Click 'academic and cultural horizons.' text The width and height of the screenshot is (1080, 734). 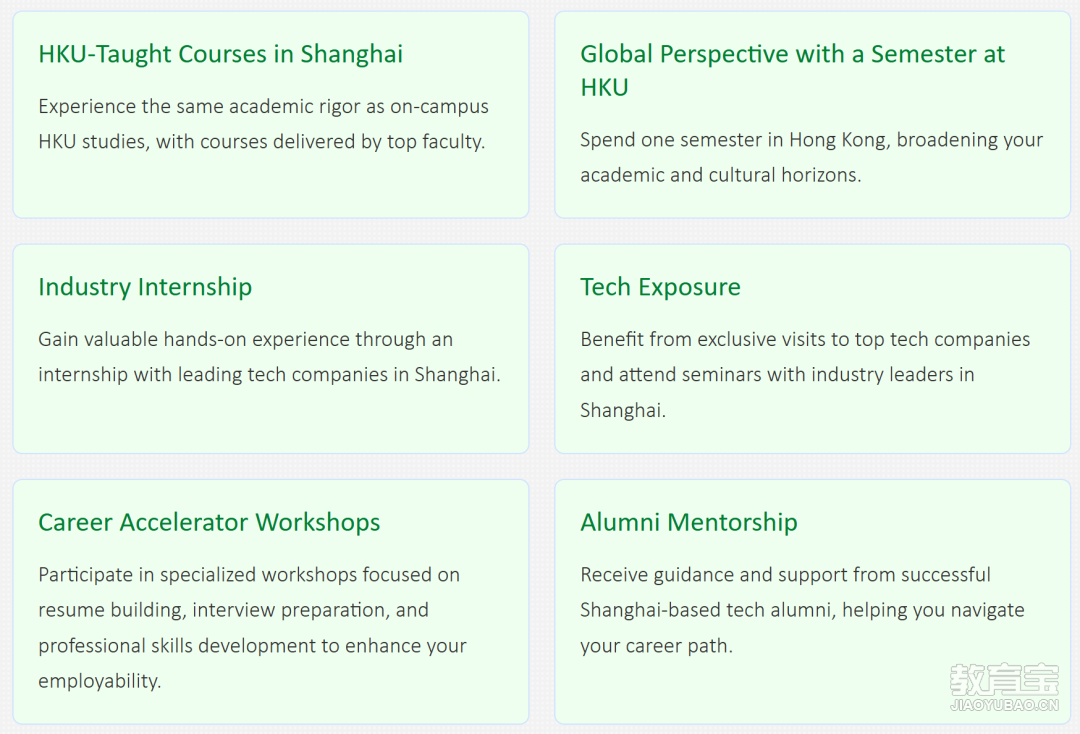click(x=720, y=175)
